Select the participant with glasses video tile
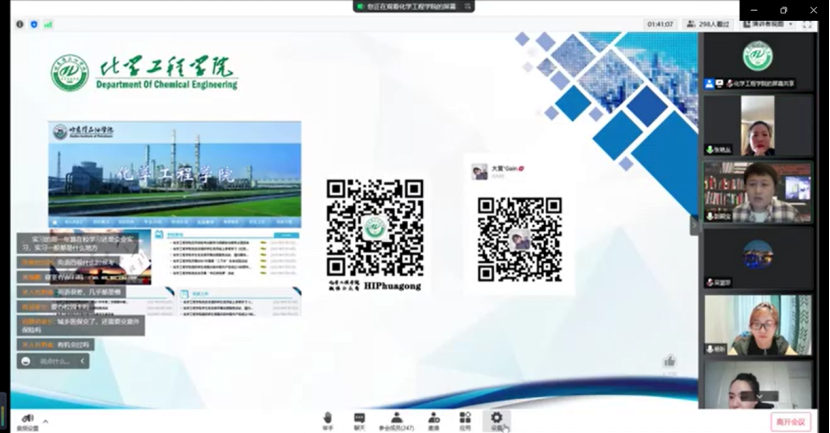The image size is (830, 433). click(757, 324)
